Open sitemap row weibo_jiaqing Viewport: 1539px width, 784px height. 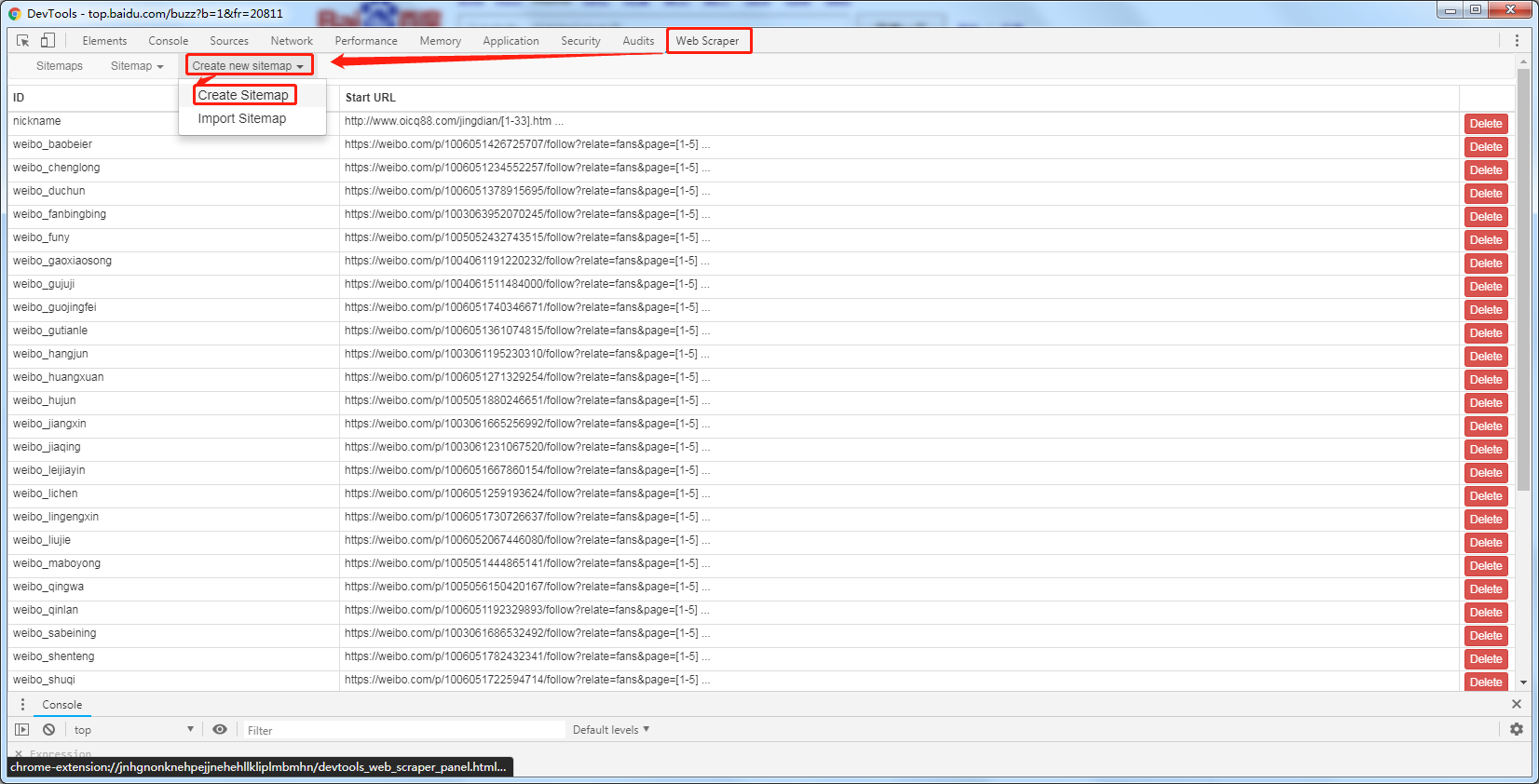pos(761,450)
